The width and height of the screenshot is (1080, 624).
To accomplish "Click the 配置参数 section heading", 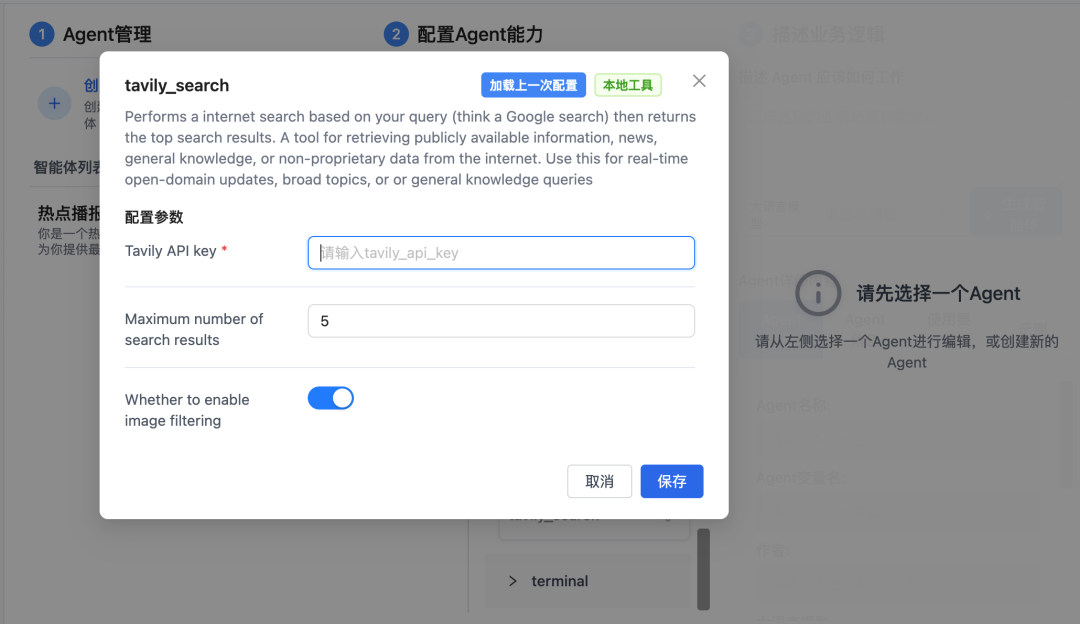I will 154,218.
